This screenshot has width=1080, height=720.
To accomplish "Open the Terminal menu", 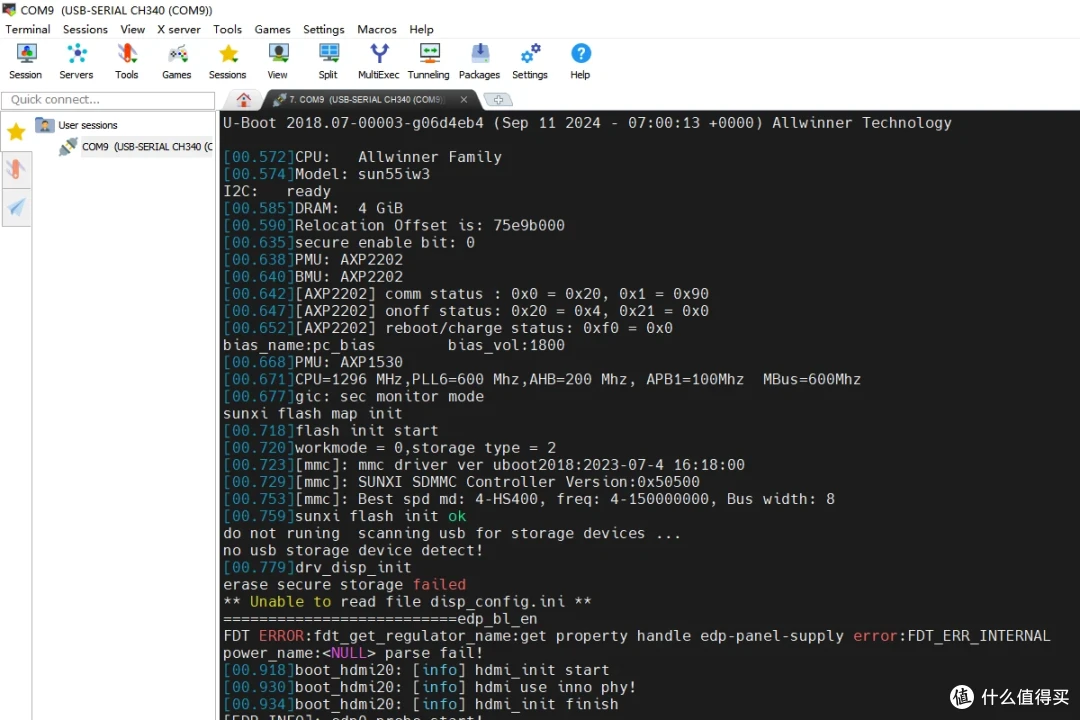I will (28, 29).
